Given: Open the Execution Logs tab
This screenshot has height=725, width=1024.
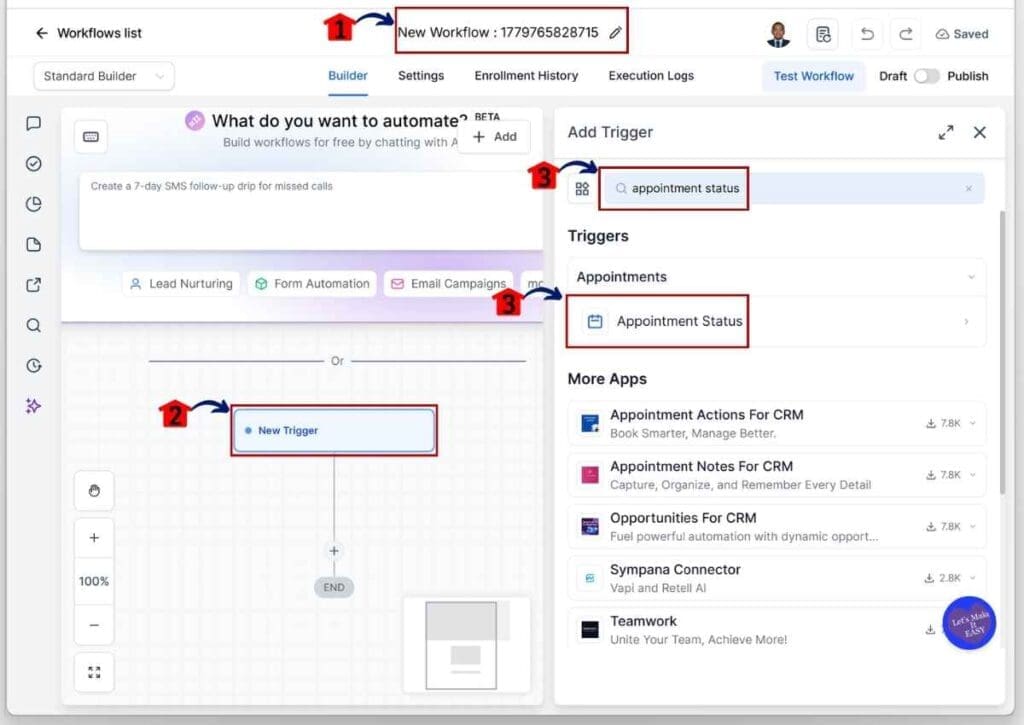Looking at the screenshot, I should click(x=650, y=76).
